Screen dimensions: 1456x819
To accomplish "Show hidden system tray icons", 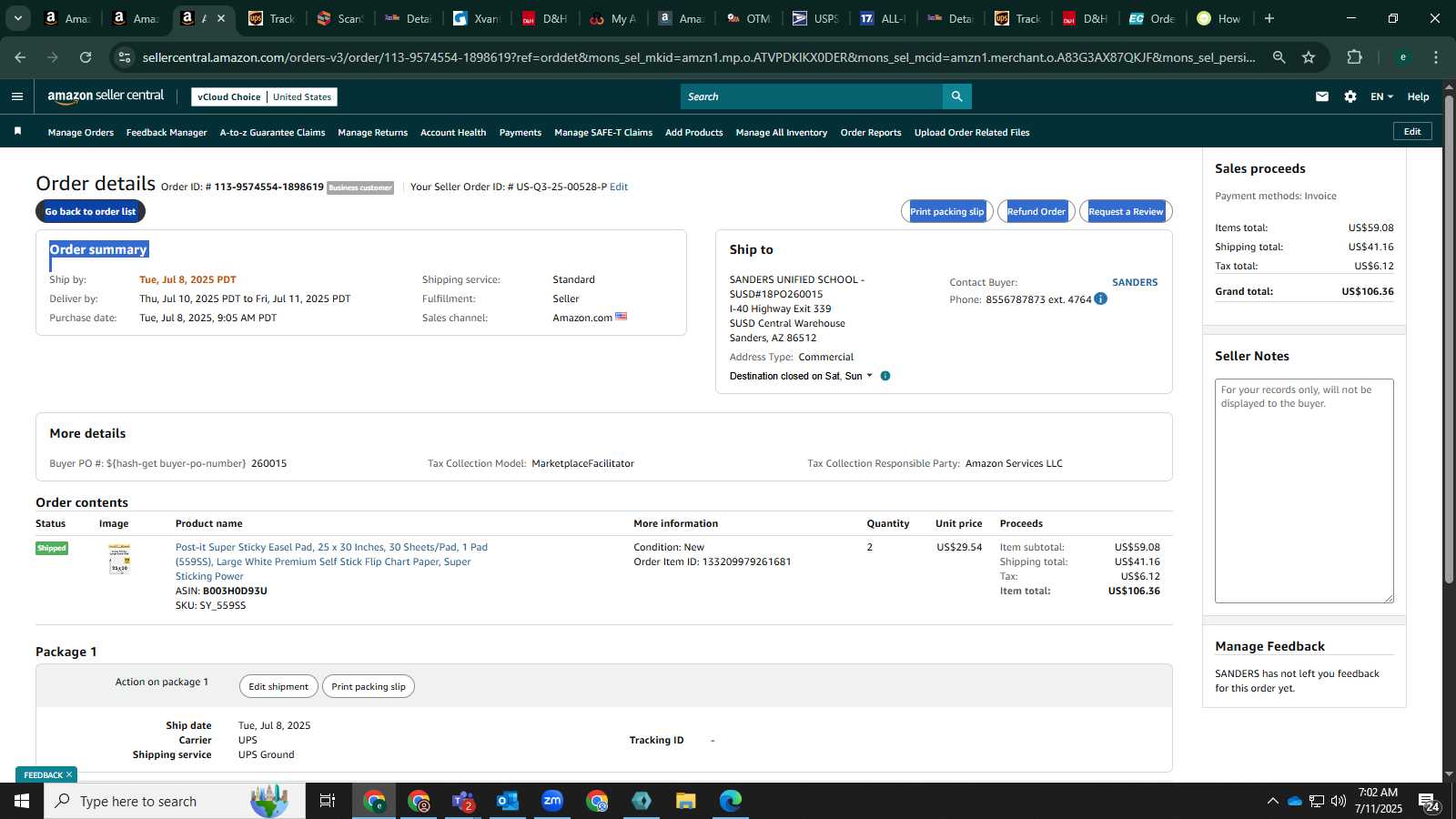I will 1272,801.
